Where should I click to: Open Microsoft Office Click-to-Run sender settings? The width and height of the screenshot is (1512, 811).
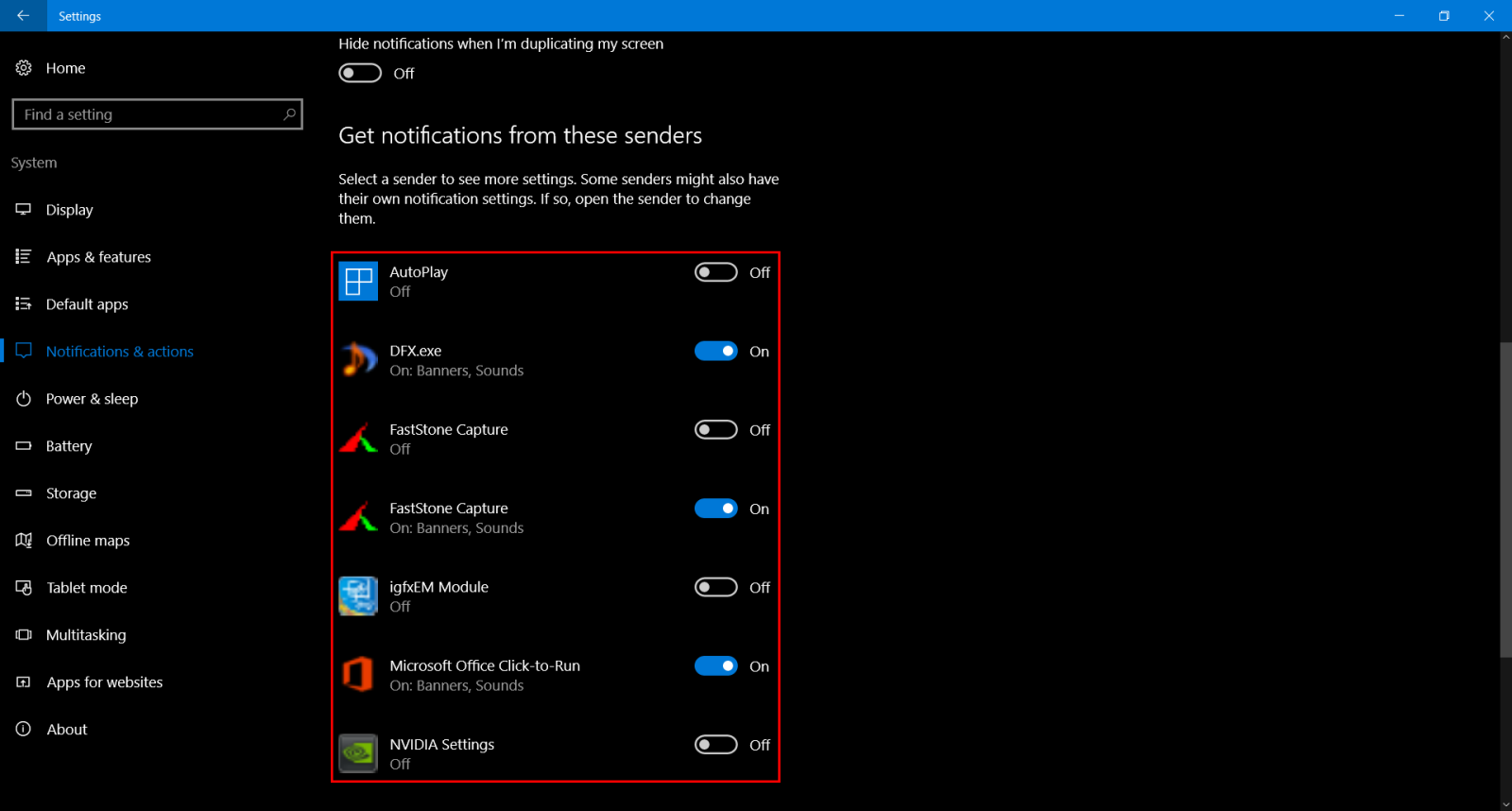pos(485,666)
